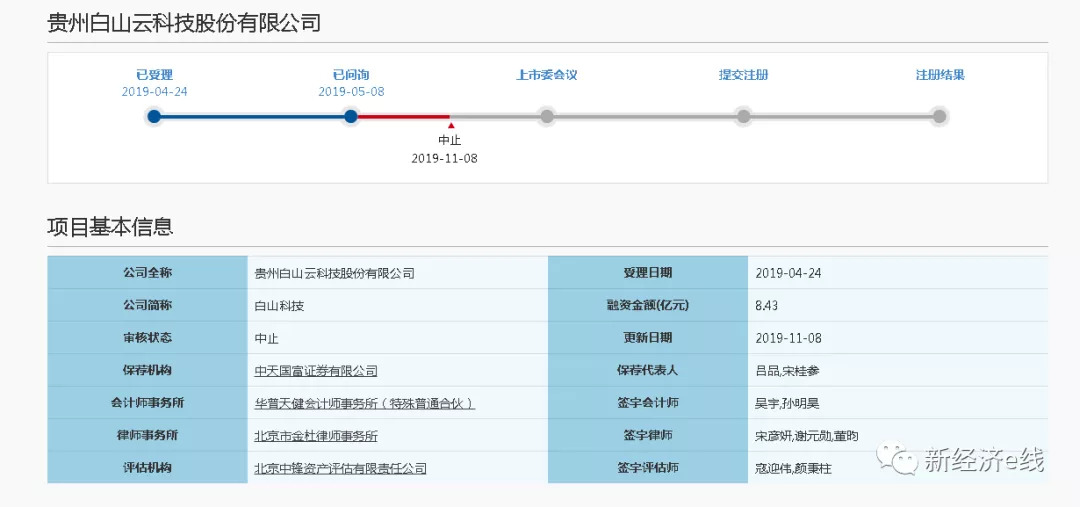Click the 签字律师 header cell

pyautogui.click(x=647, y=435)
